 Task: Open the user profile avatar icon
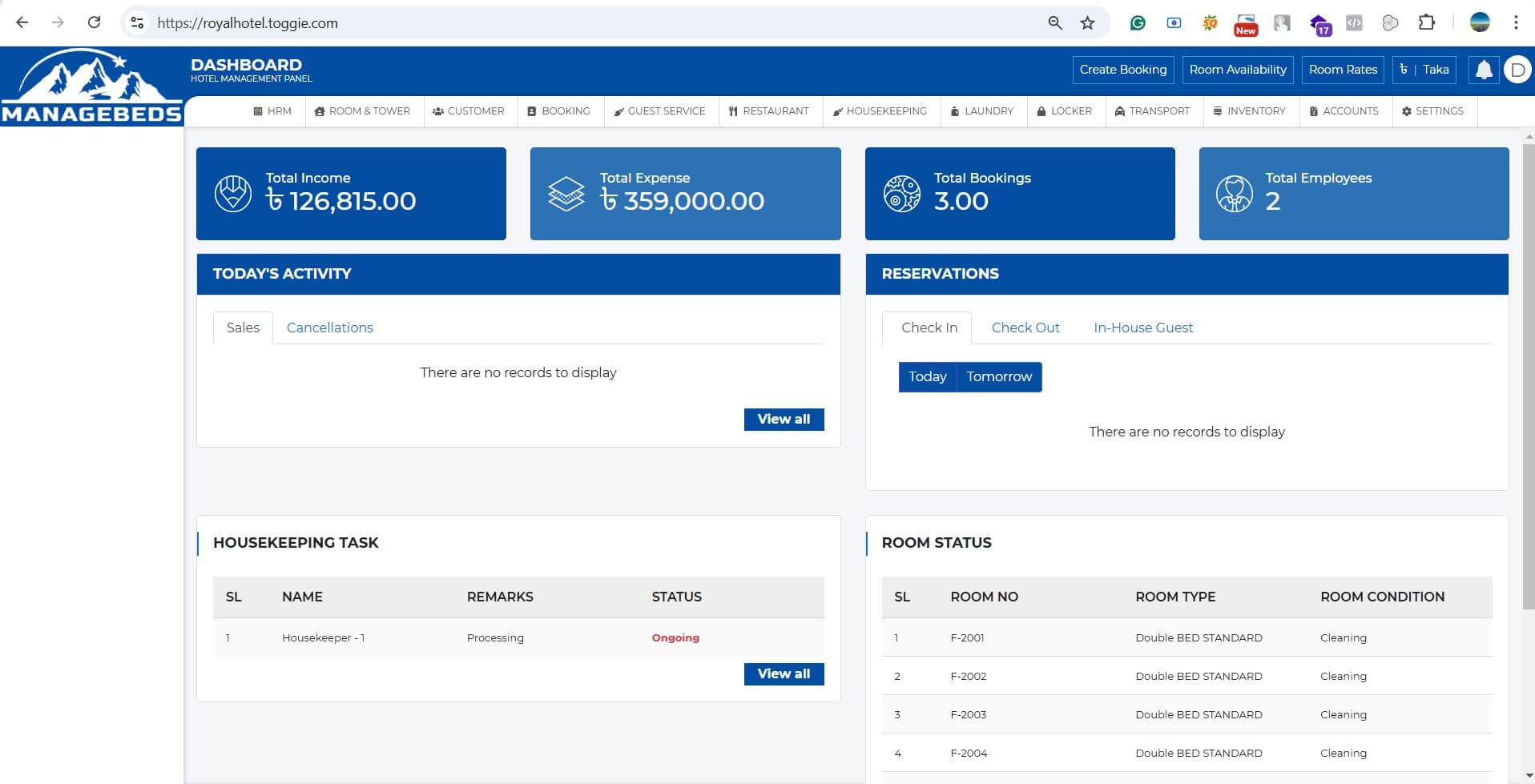[1517, 70]
